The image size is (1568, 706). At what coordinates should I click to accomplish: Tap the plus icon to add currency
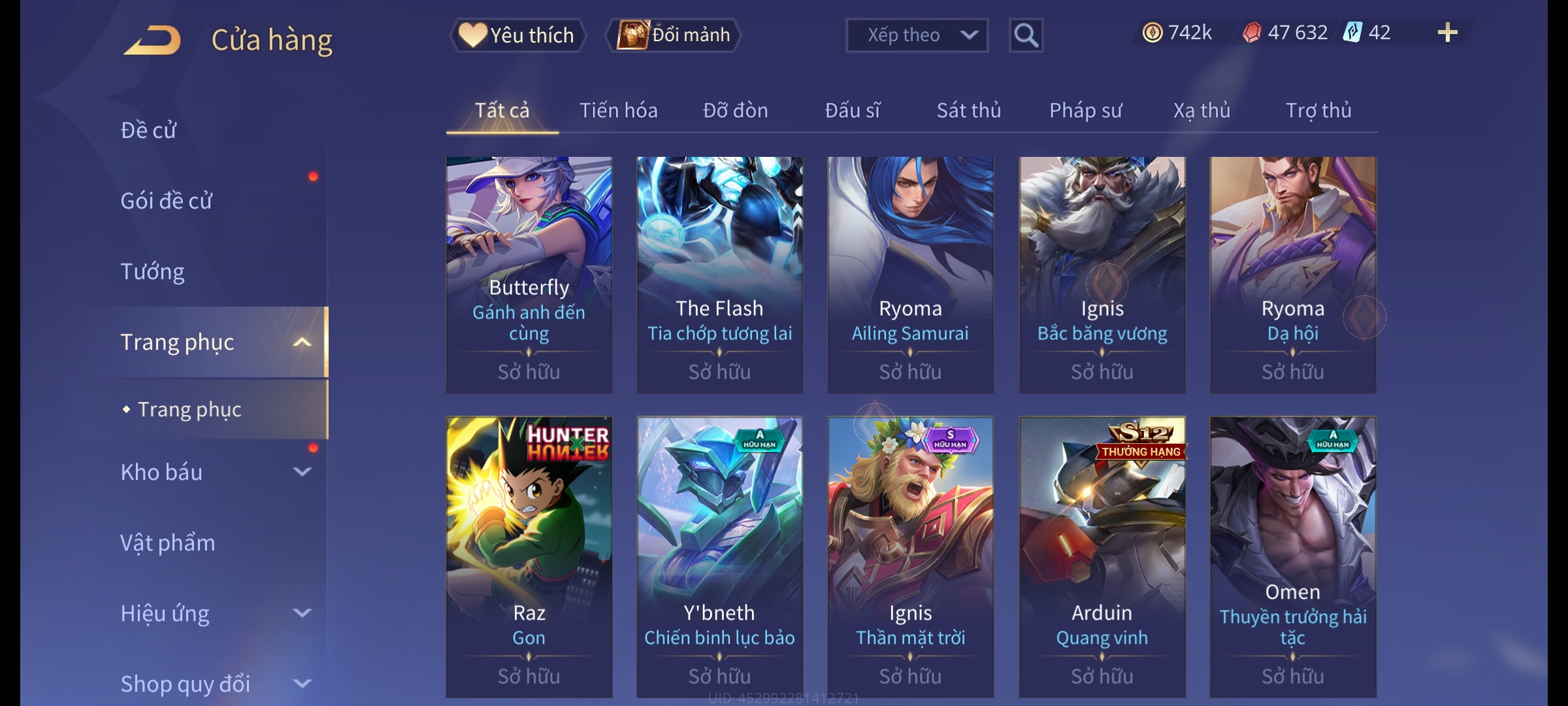pos(1447,33)
